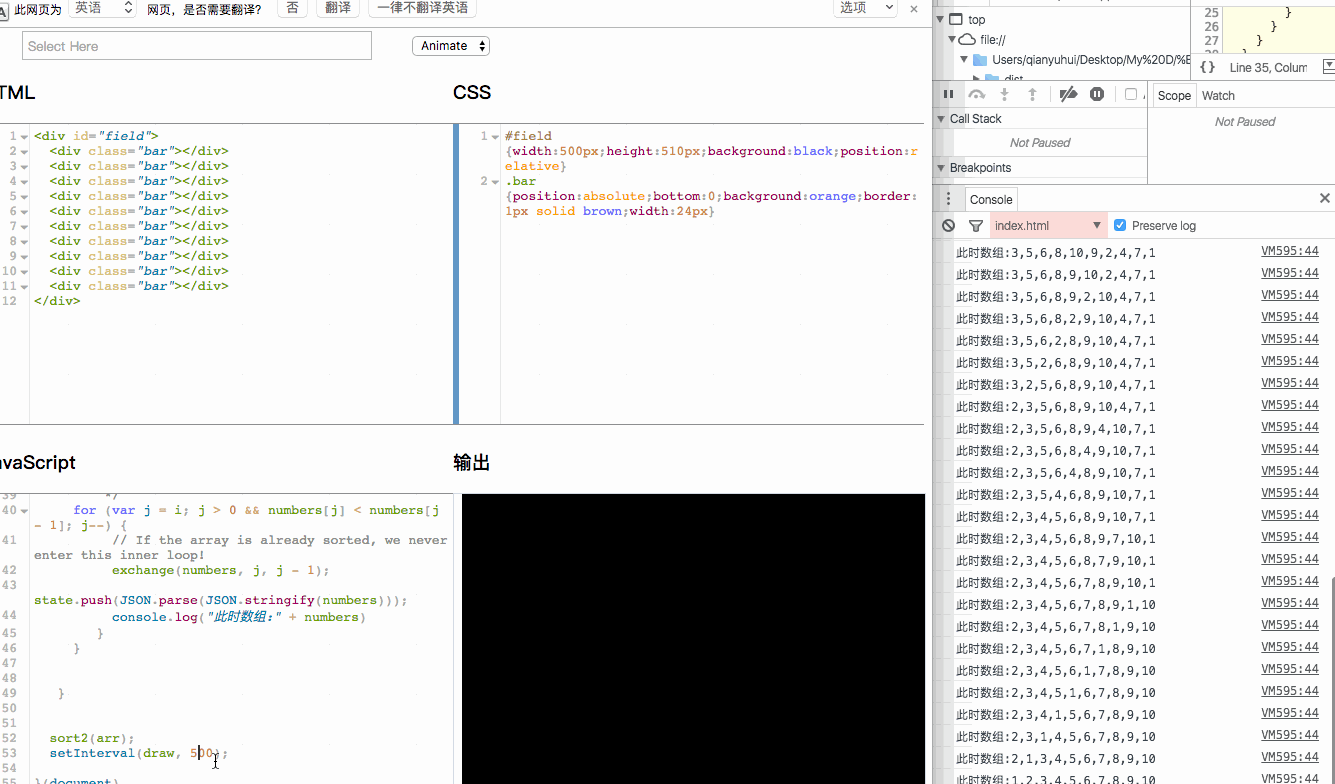Image resolution: width=1335 pixels, height=784 pixels.
Task: Switch to the Scope tab
Action: pos(1174,96)
